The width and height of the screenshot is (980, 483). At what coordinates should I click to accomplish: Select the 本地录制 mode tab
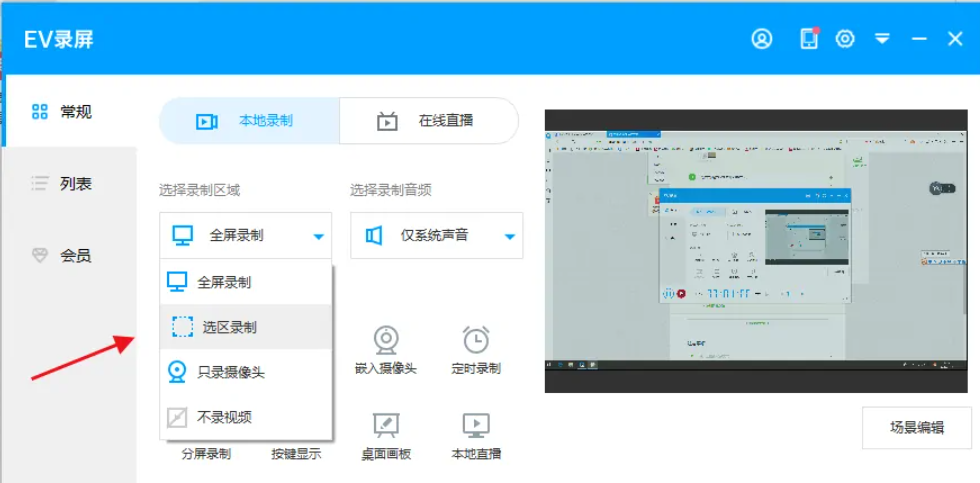(x=250, y=121)
